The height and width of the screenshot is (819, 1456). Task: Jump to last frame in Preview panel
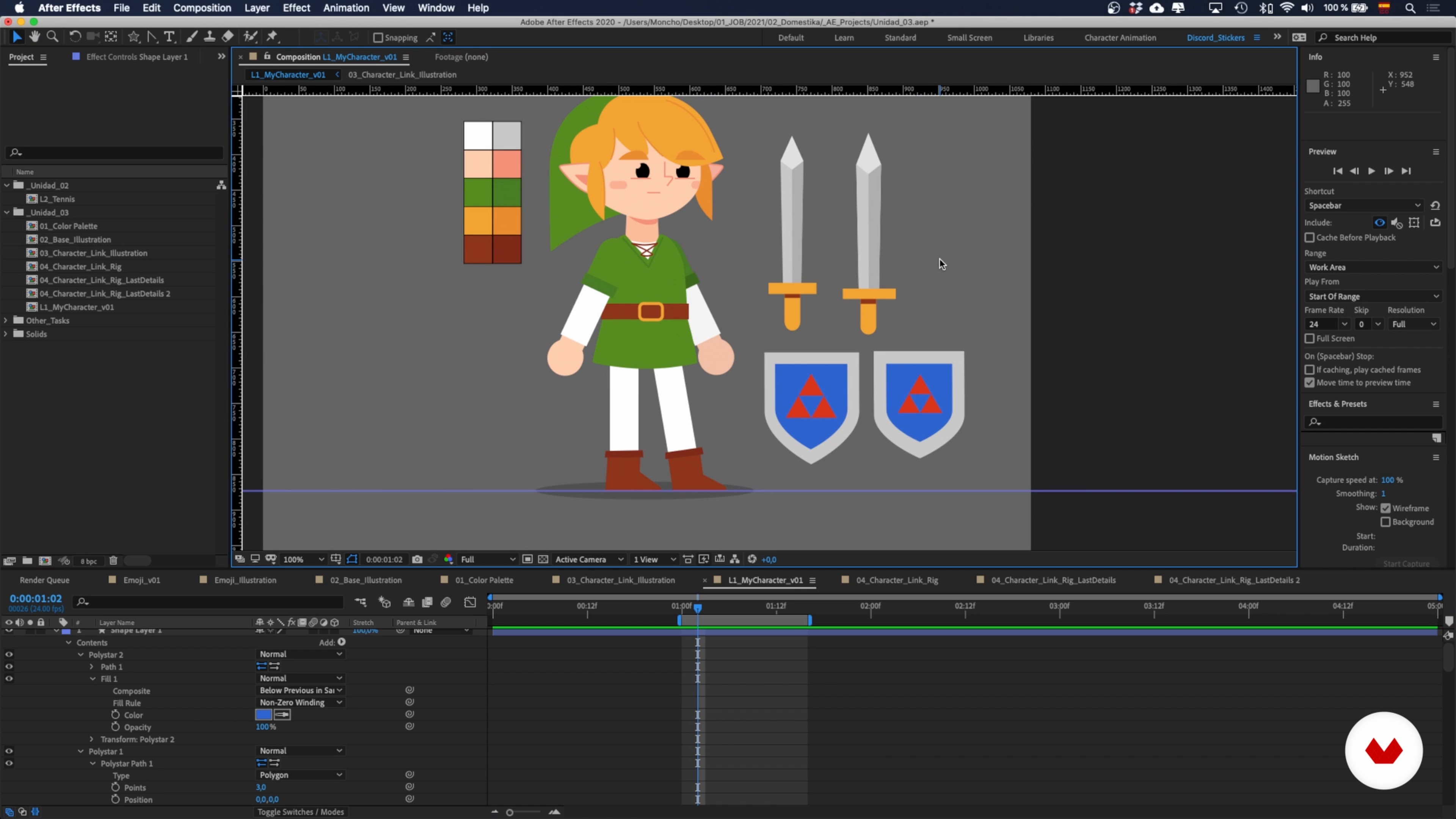point(1406,171)
